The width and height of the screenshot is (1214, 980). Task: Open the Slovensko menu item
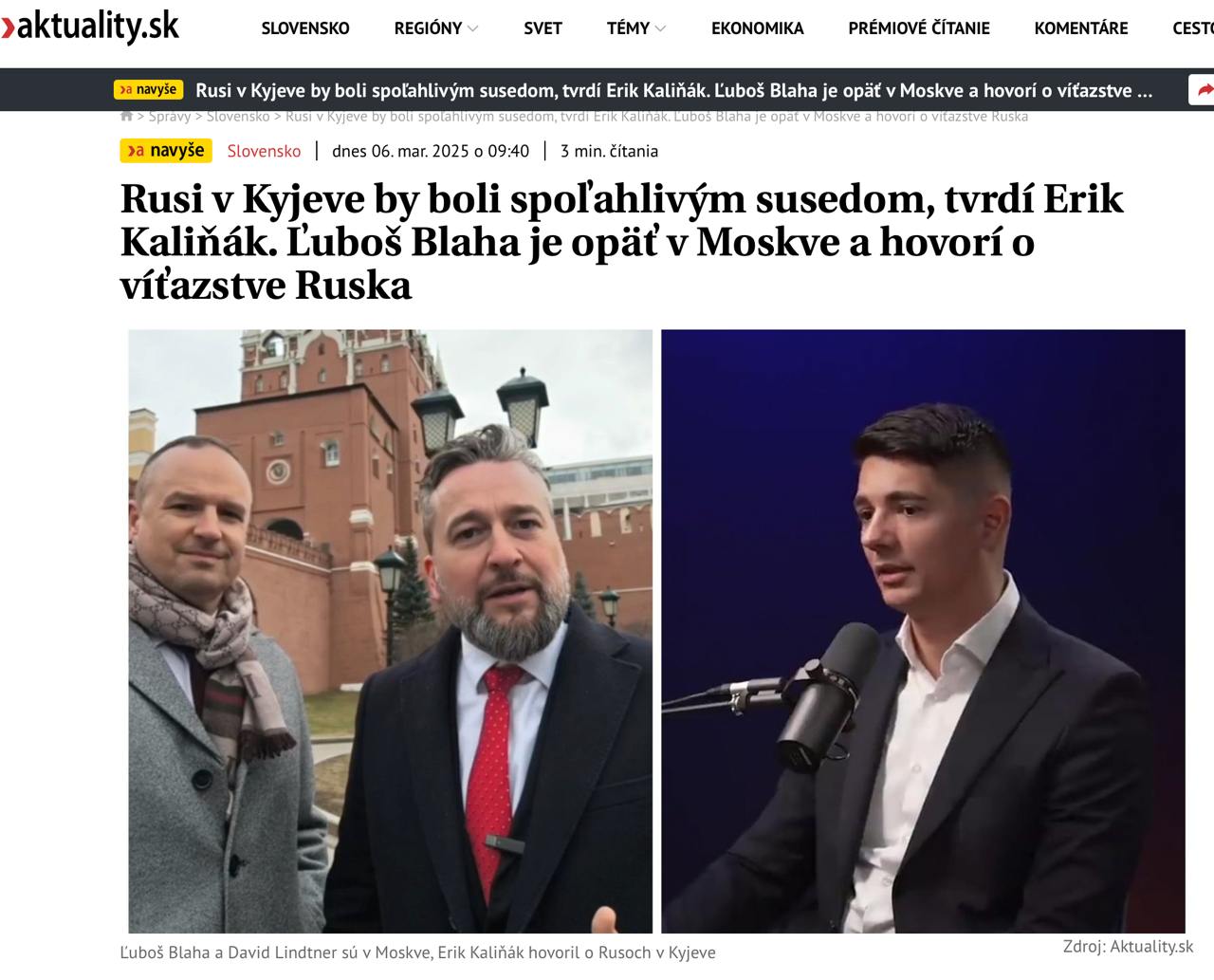pyautogui.click(x=305, y=28)
